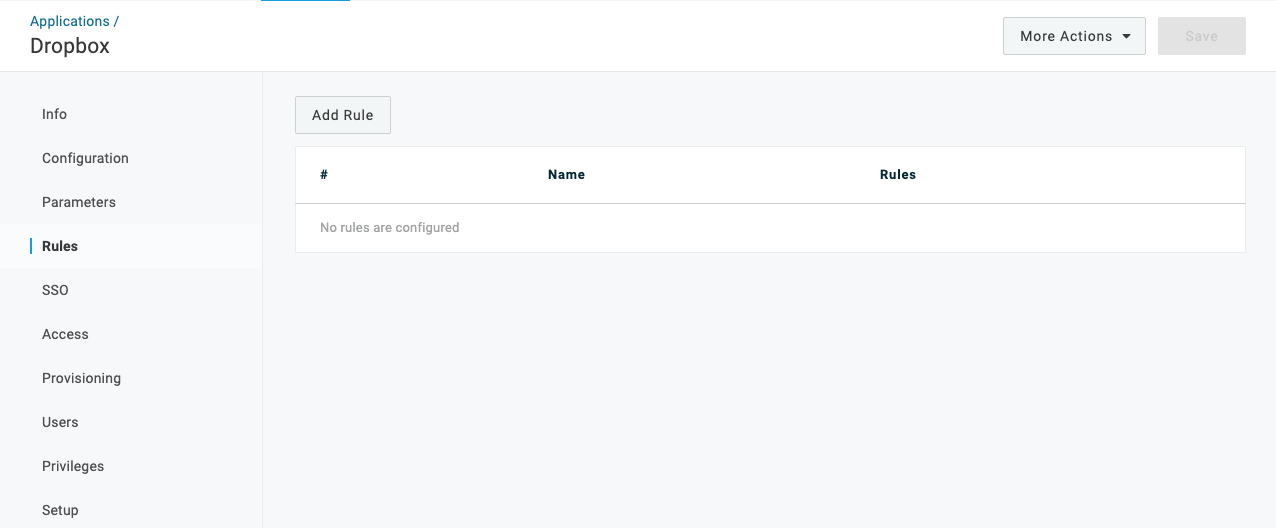Screen dimensions: 1276x528
Task: Open the Privileges section
Action: point(73,466)
